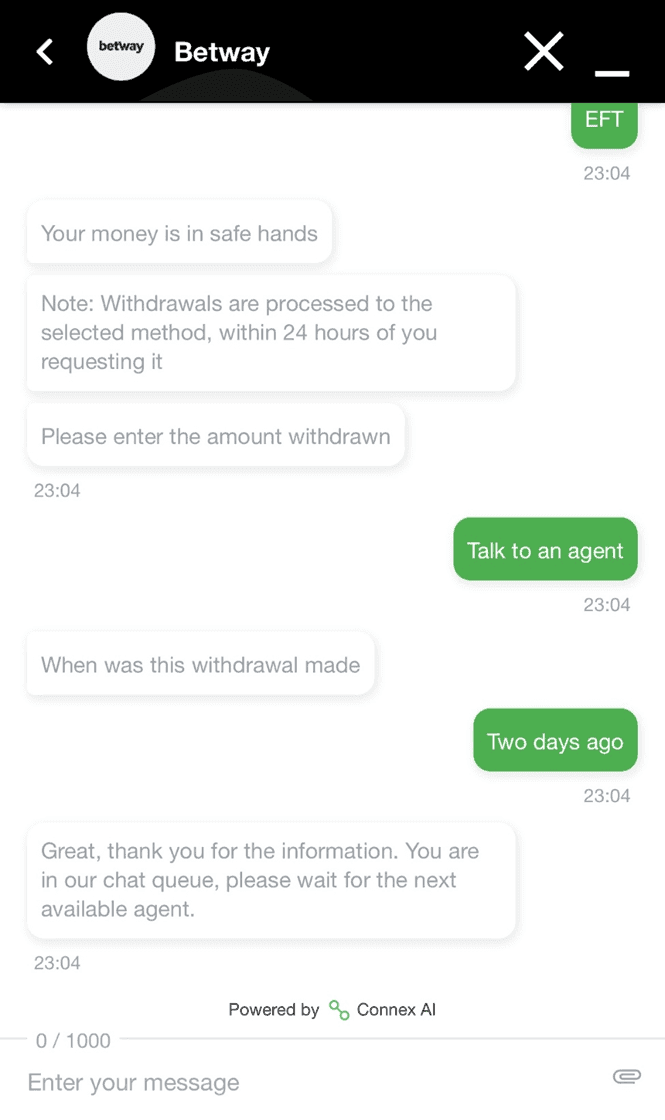Click the Betway title in the header
Screen dimensions: 665x1120
pyautogui.click(x=222, y=52)
